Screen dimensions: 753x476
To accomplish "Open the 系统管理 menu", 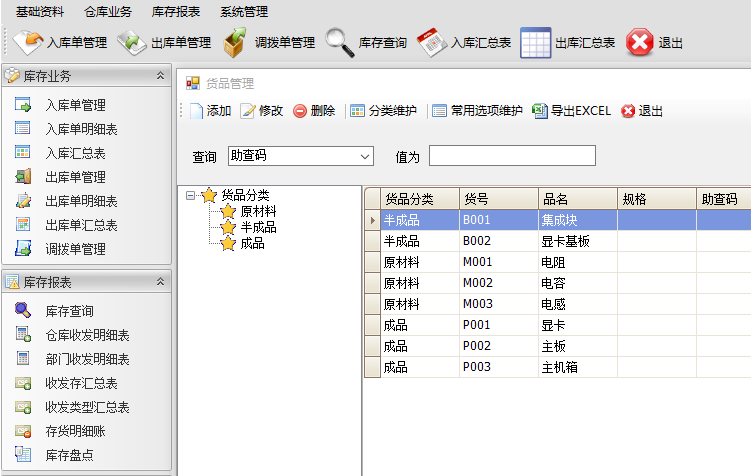I will pos(244,12).
